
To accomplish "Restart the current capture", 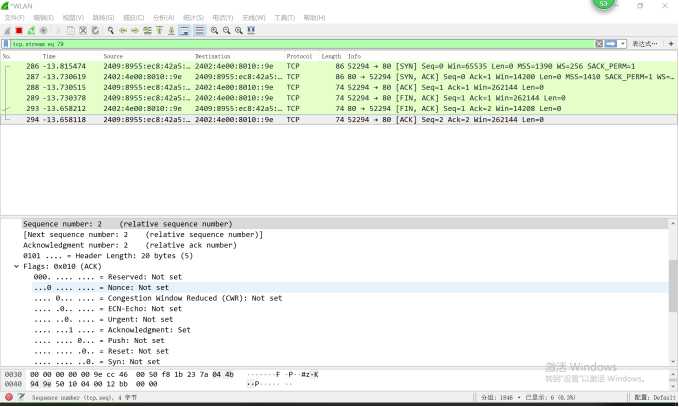I will point(31,30).
